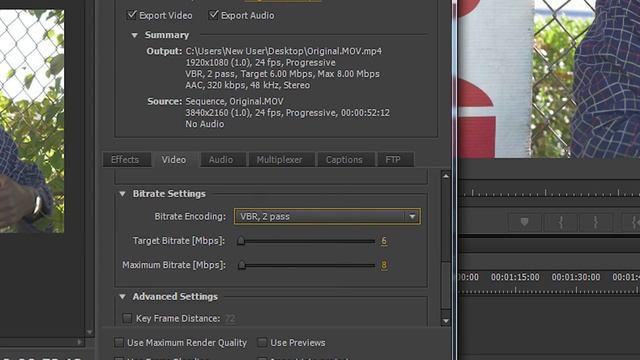Click the Mark In bracket icon
This screenshot has width=640, height=360.
tap(561, 222)
